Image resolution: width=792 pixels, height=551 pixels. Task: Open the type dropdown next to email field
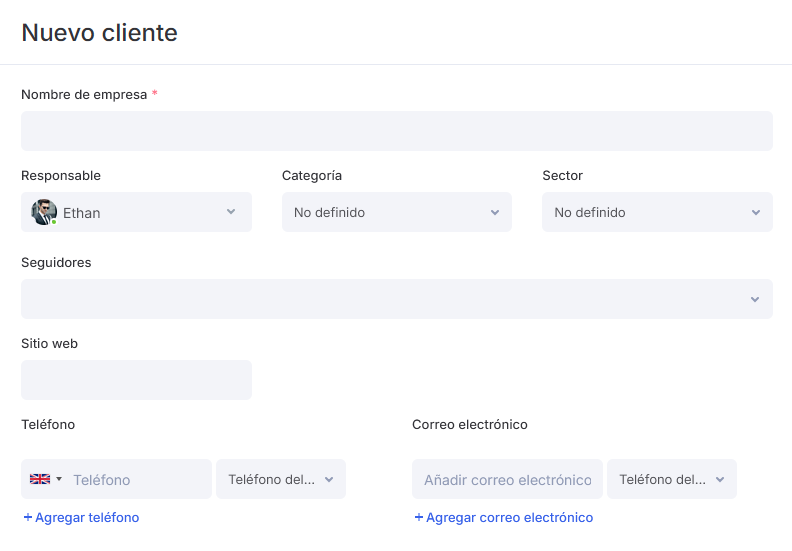[x=672, y=479]
